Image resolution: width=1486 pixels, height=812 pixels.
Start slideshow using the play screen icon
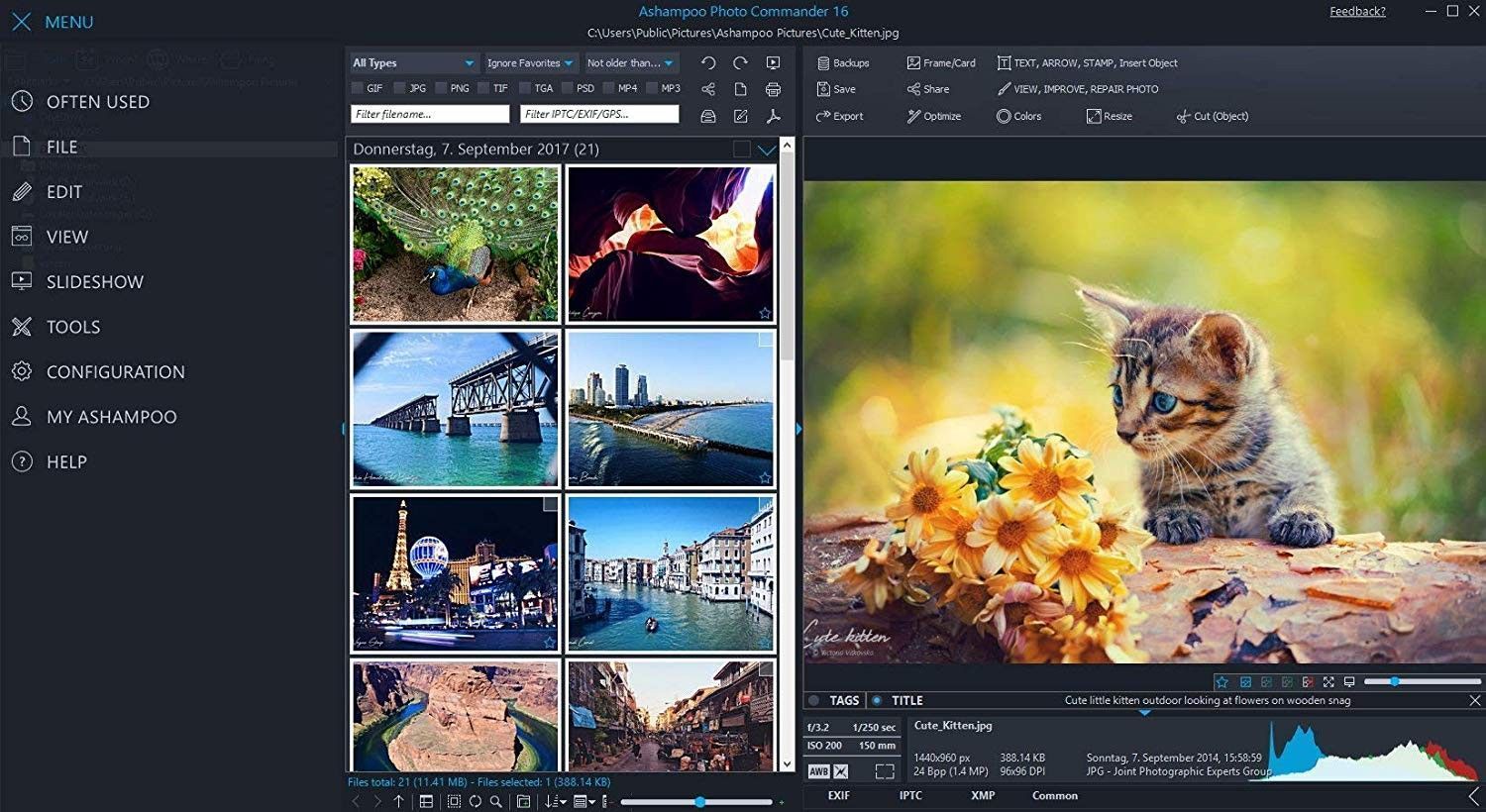(x=773, y=62)
